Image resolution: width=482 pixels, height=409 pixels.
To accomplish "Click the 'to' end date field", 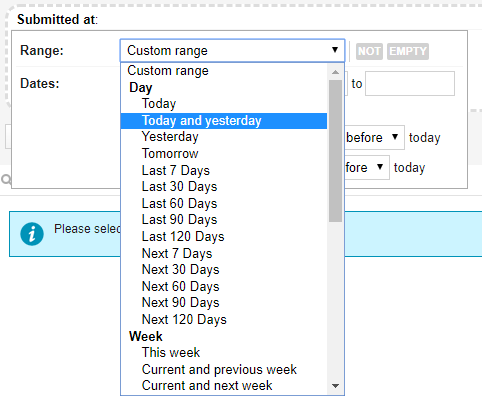I will point(410,83).
